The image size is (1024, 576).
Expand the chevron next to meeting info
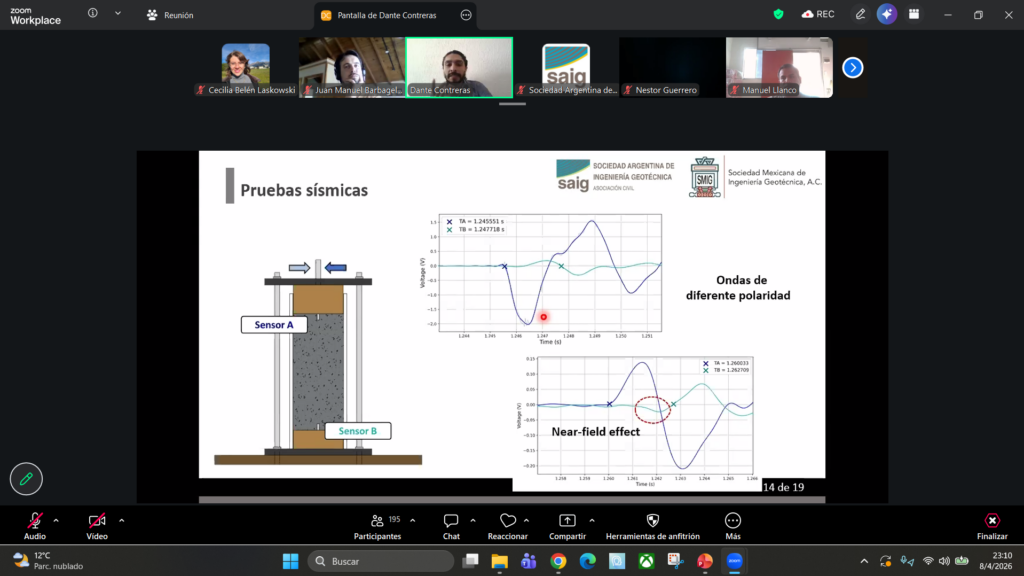[118, 14]
